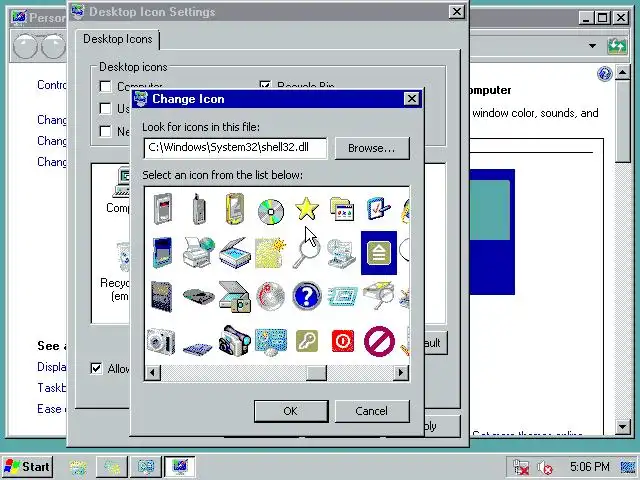Image resolution: width=640 pixels, height=480 pixels.
Task: Pick the projector with magnifier icon
Action: [x=378, y=296]
